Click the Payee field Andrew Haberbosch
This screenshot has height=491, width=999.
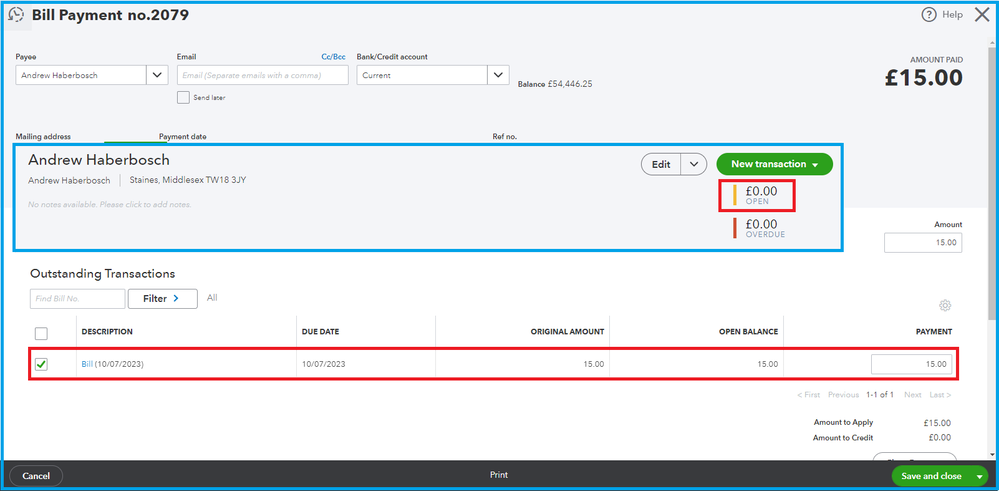click(81, 75)
